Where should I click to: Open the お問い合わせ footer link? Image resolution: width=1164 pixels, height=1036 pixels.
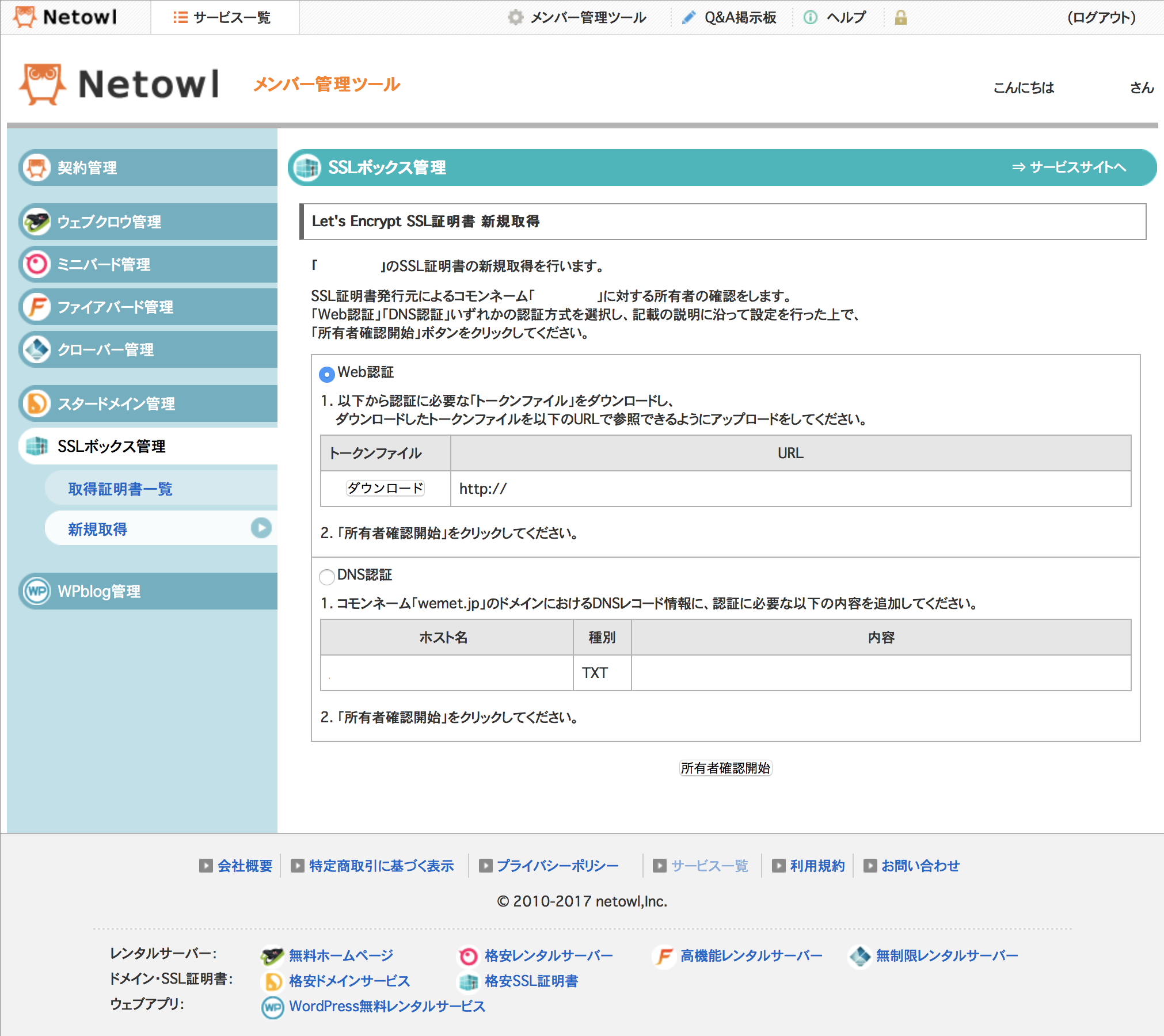(x=920, y=866)
